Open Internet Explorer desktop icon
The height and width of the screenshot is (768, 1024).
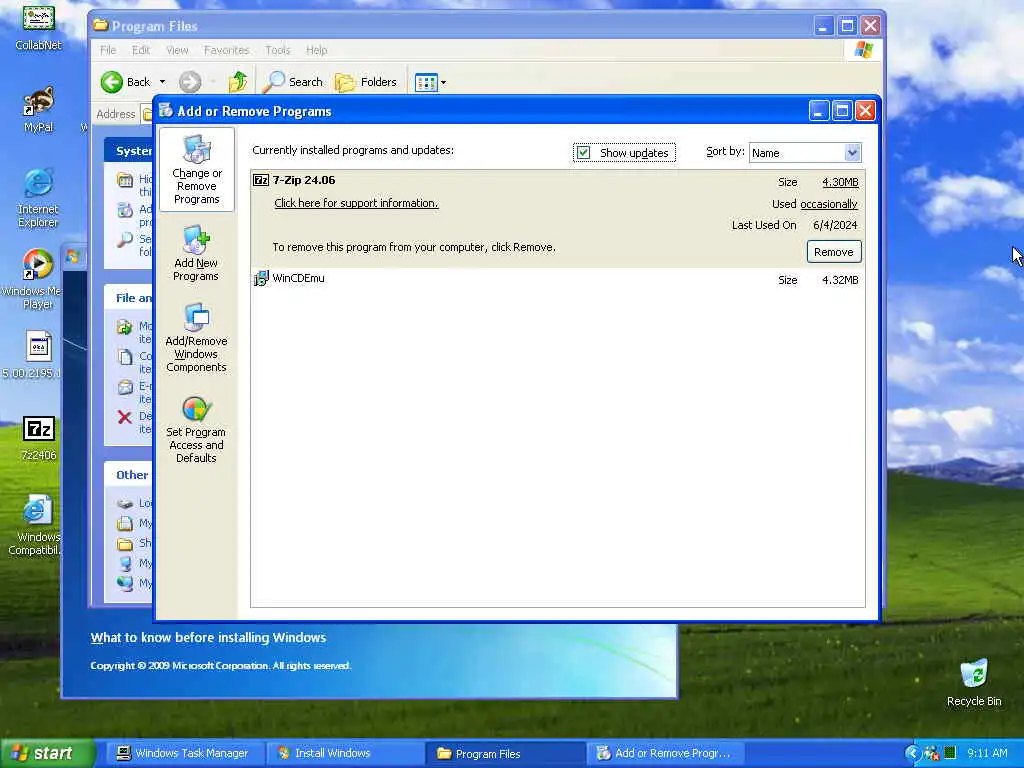[39, 198]
